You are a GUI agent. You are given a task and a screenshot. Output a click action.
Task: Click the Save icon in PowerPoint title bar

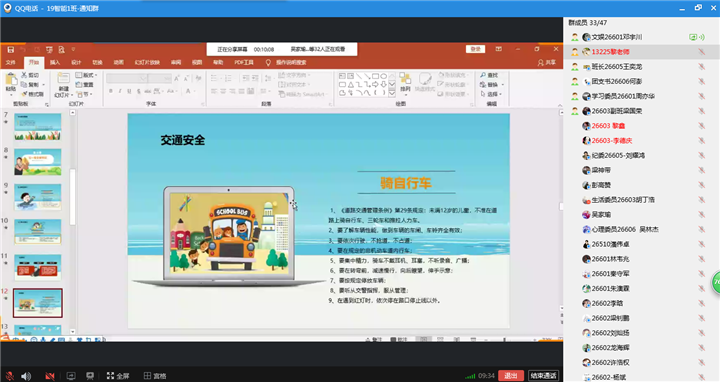[11, 50]
